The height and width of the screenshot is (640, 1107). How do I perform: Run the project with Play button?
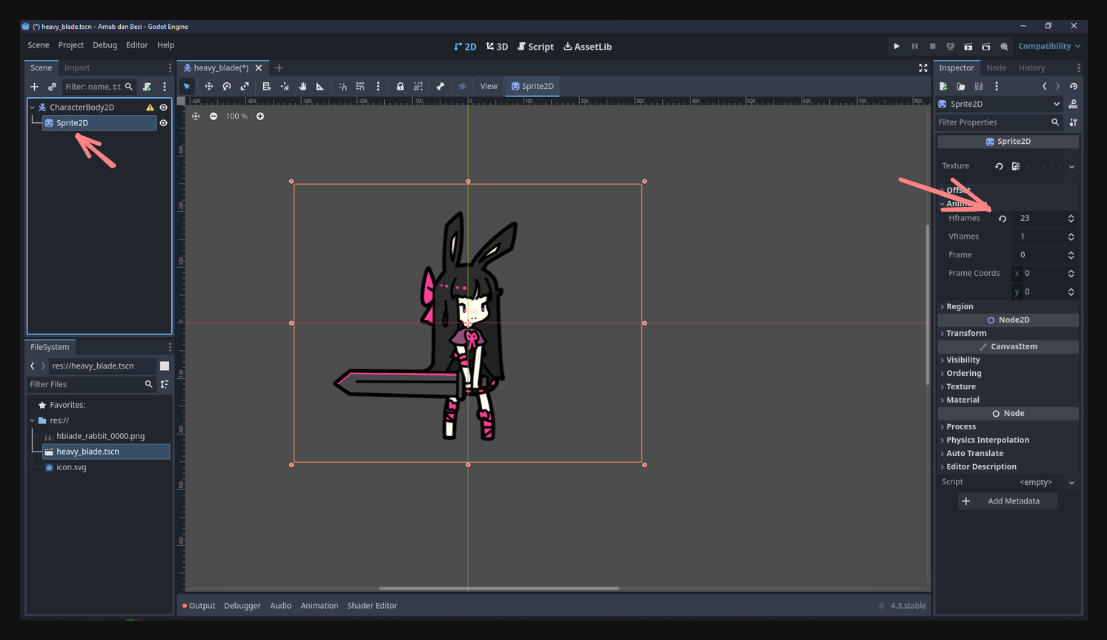point(896,46)
